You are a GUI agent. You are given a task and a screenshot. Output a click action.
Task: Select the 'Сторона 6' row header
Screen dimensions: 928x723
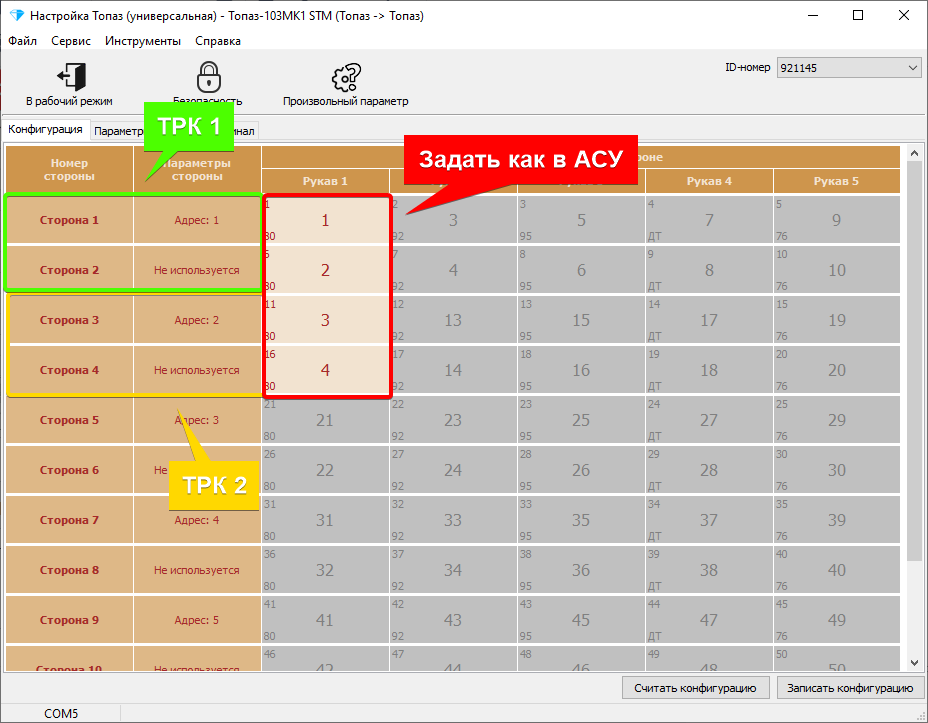click(69, 470)
